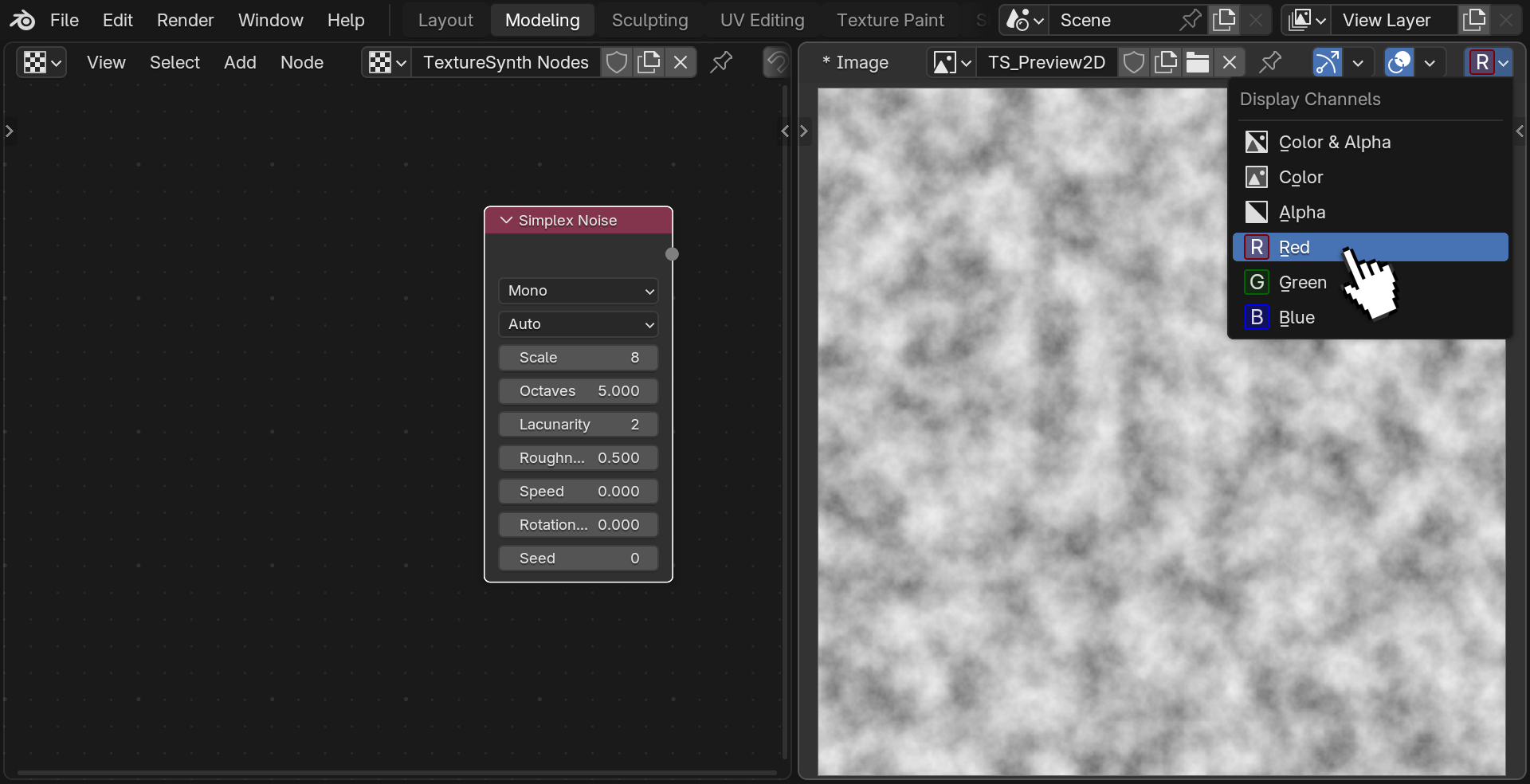Adjust the Scale value field
Image resolution: width=1530 pixels, height=784 pixels.
tap(579, 358)
